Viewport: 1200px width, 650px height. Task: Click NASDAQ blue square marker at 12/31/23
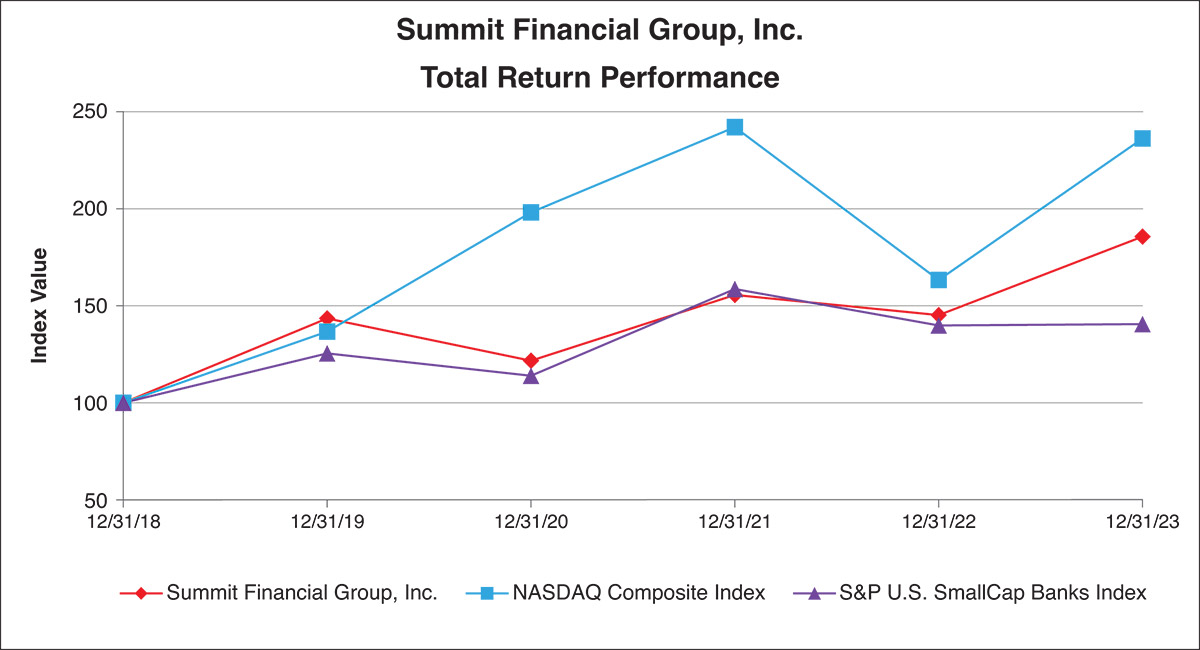[1142, 138]
